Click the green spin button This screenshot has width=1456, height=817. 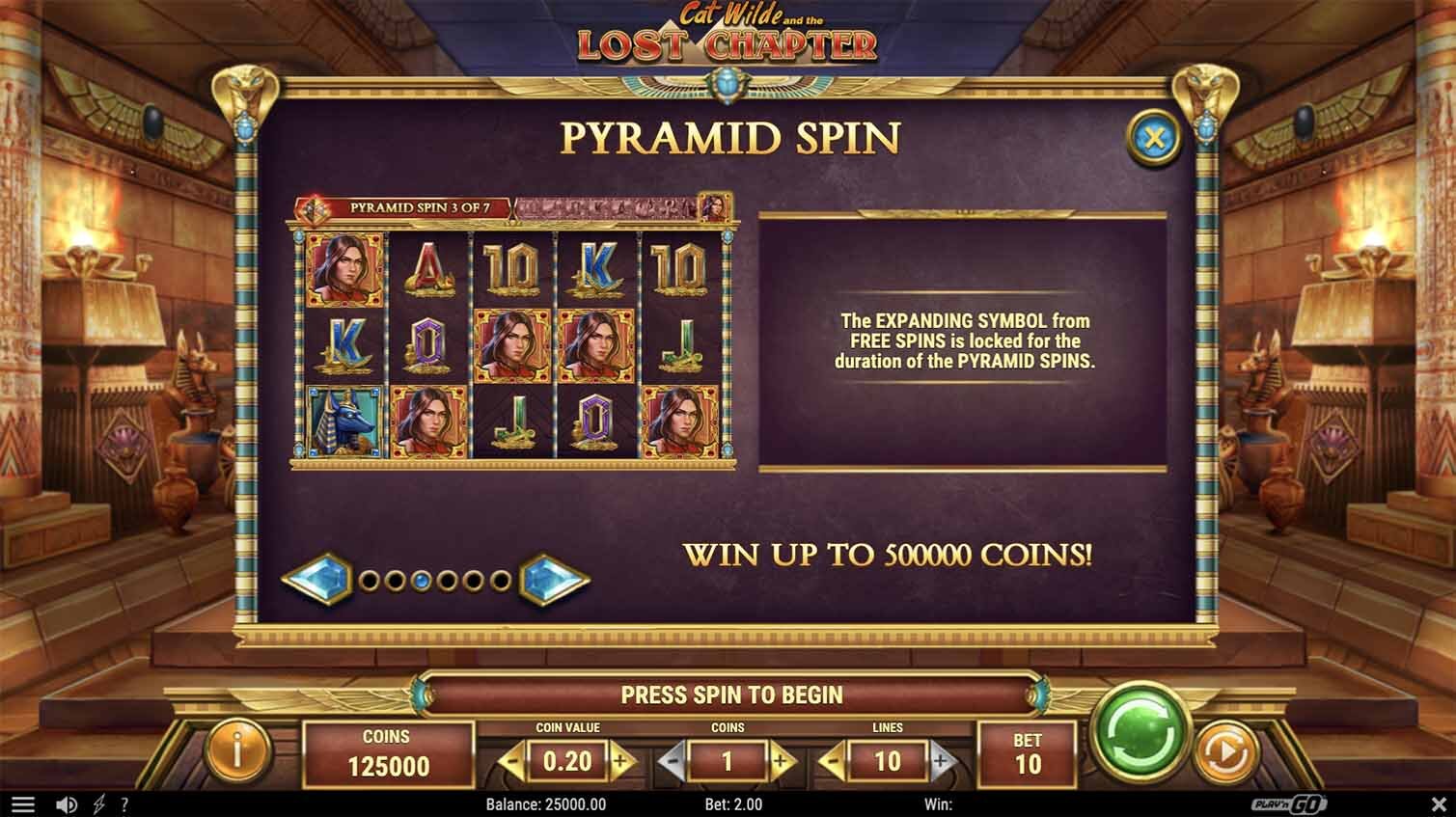click(x=1141, y=733)
